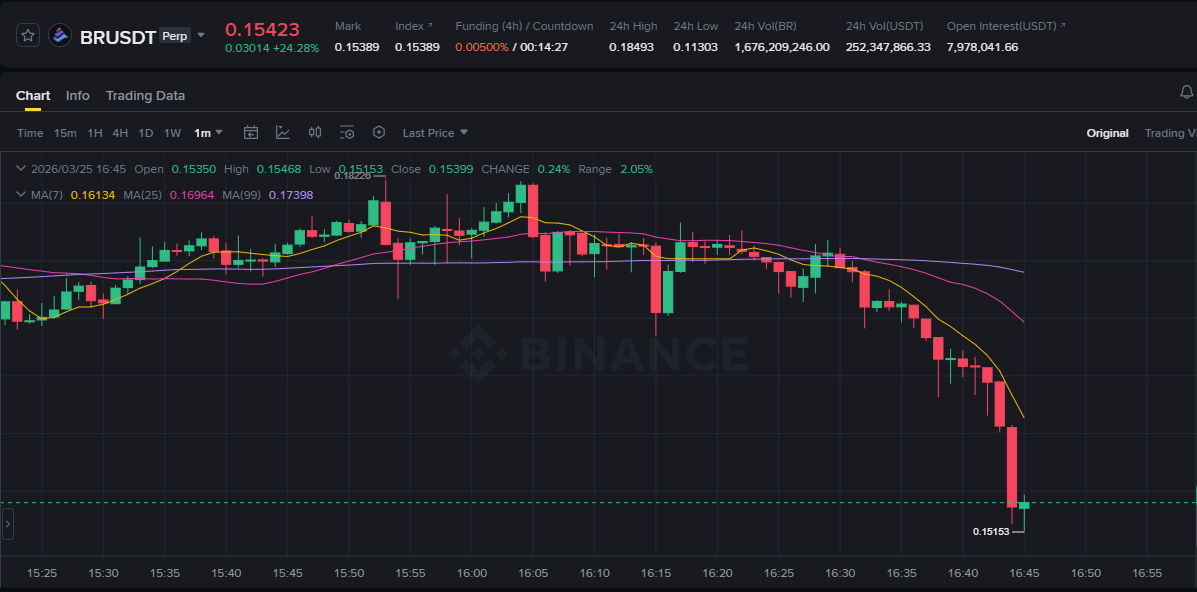This screenshot has width=1197, height=592.
Task: Open the chart display settings icon
Action: [347, 133]
